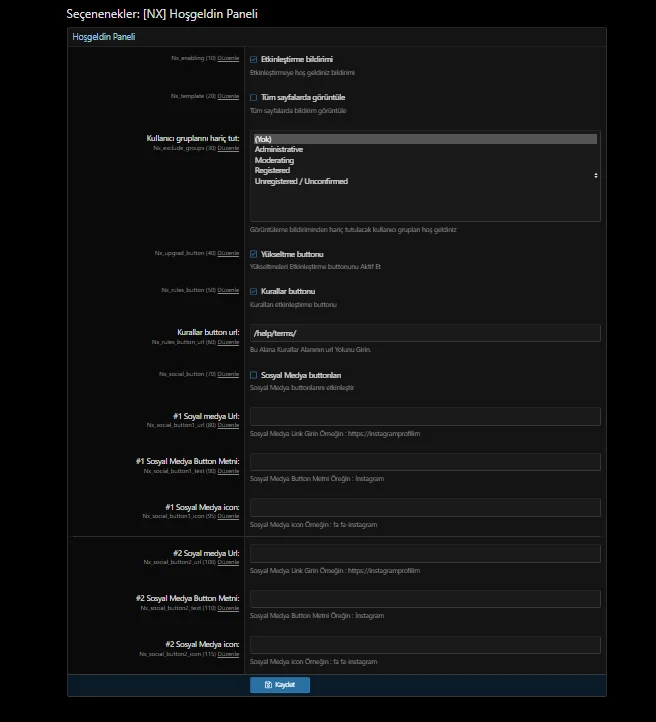Click the Kurallar button url input field
656x722 pixels.
tap(425, 333)
